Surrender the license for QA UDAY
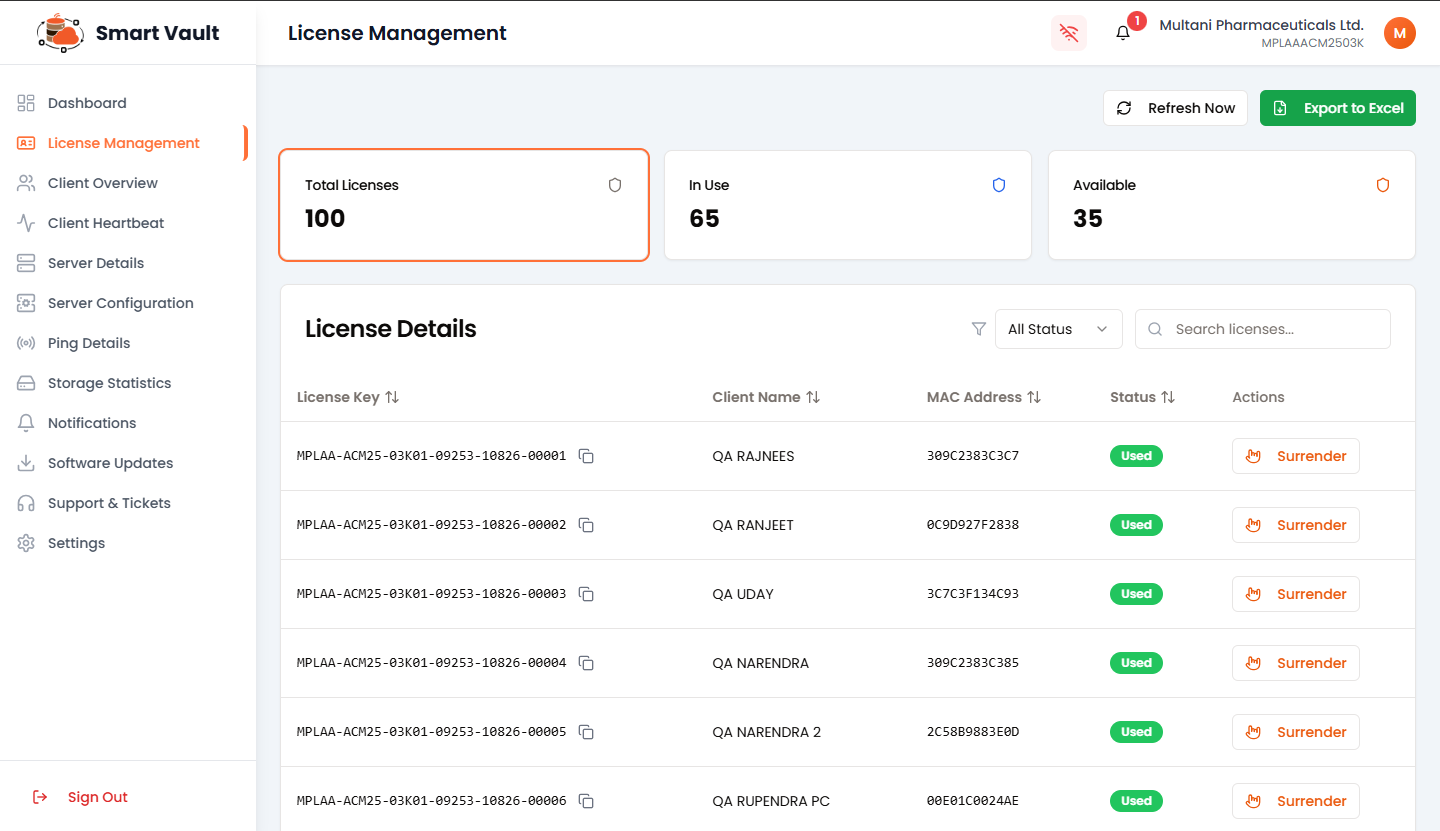Viewport: 1440px width, 831px height. click(x=1295, y=593)
